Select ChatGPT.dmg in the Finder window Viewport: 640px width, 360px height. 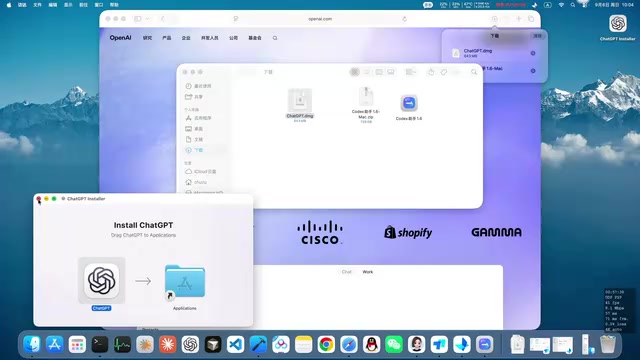[300, 100]
